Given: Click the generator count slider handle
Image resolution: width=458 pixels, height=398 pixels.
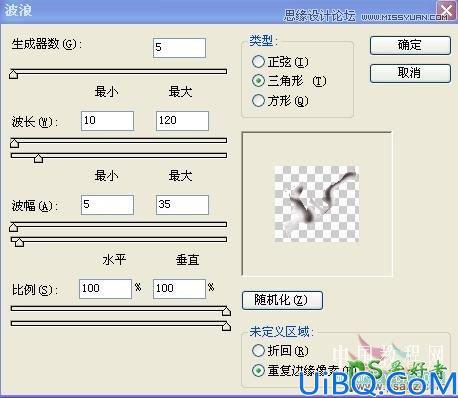Looking at the screenshot, I should pyautogui.click(x=14, y=74).
